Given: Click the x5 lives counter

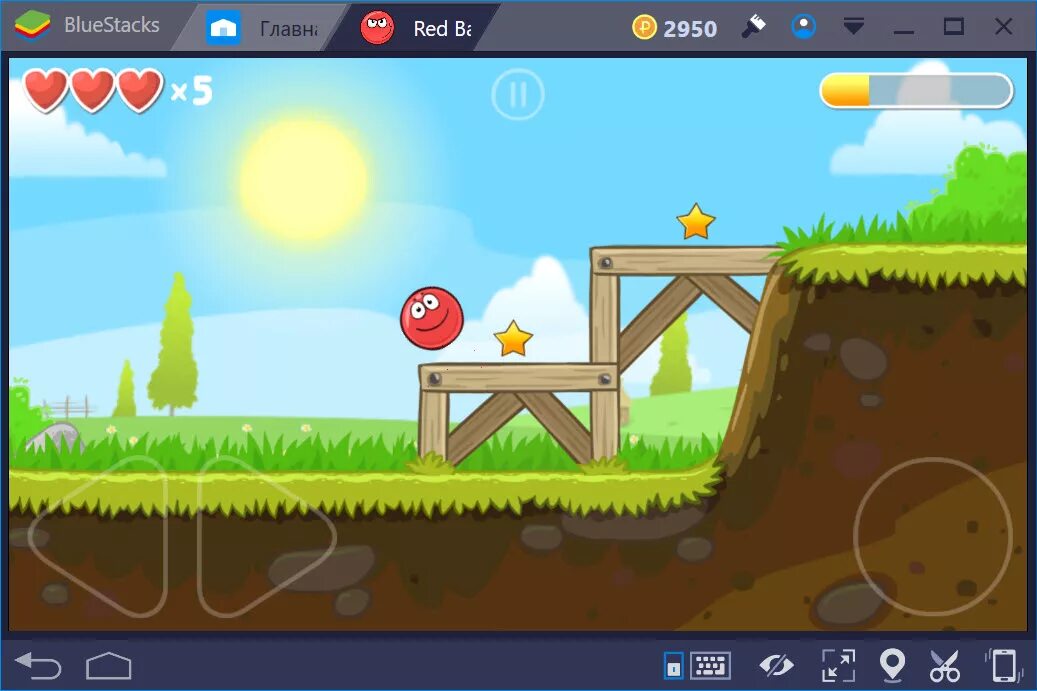Looking at the screenshot, I should tap(192, 90).
